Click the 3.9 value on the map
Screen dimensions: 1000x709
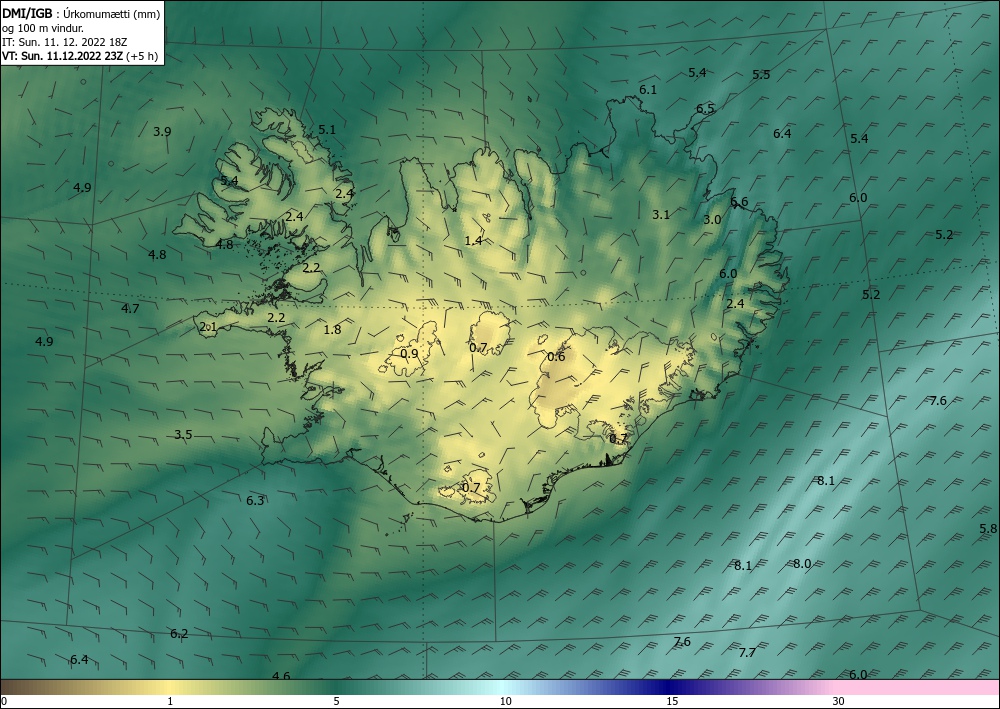162,131
